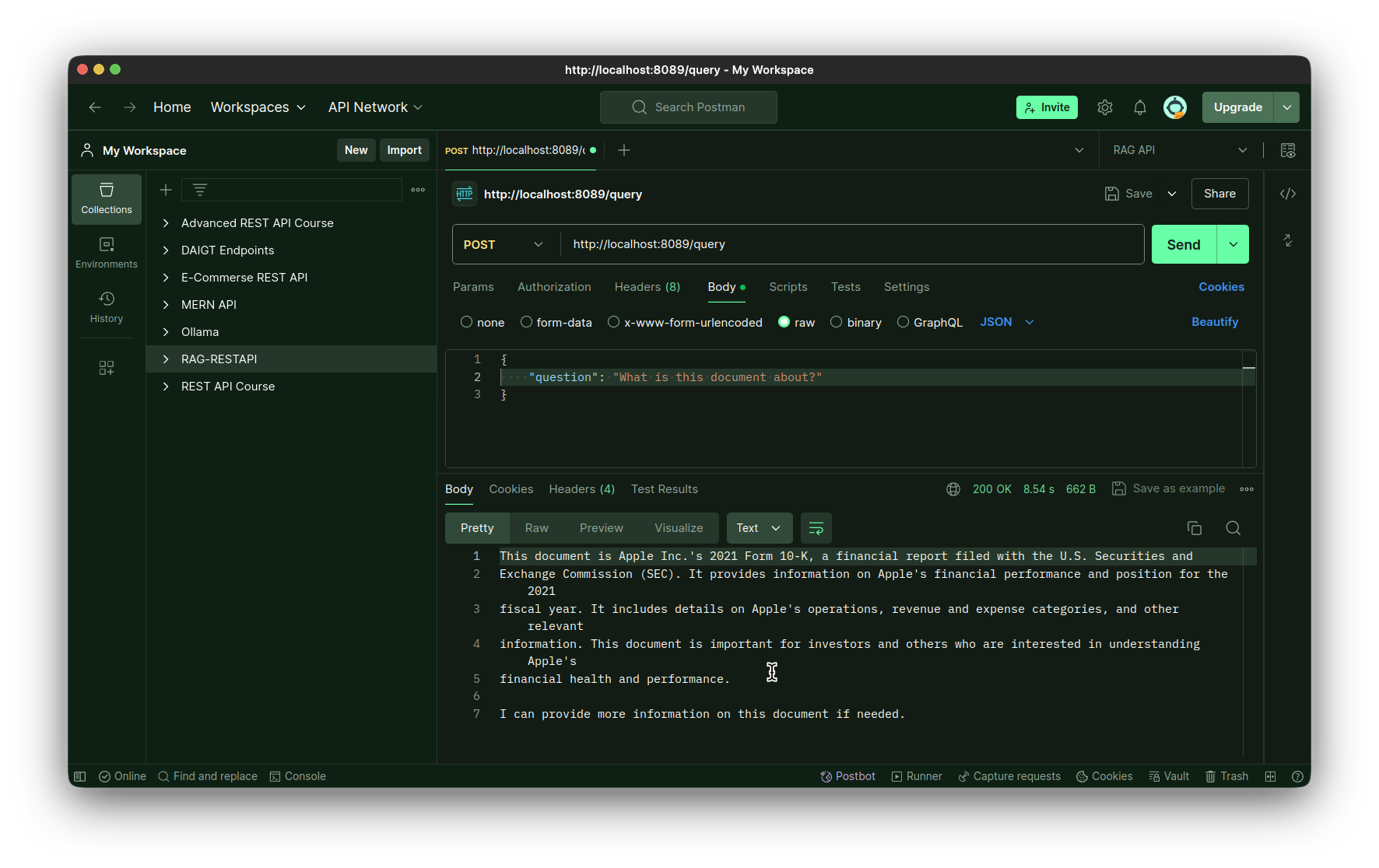Image resolution: width=1379 pixels, height=868 pixels.
Task: Open the notifications bell
Action: (1140, 107)
